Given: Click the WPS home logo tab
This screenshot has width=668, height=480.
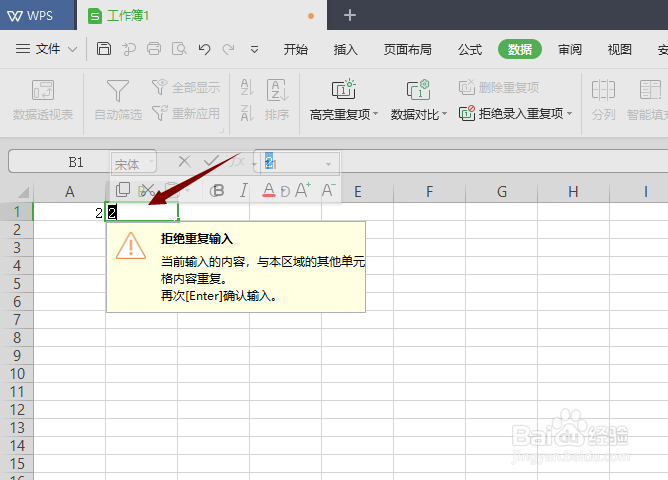Looking at the screenshot, I should (31, 16).
